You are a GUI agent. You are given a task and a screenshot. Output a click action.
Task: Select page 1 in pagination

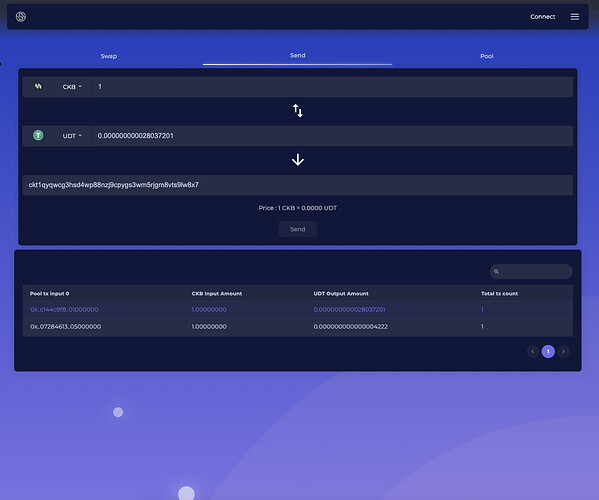pos(548,351)
